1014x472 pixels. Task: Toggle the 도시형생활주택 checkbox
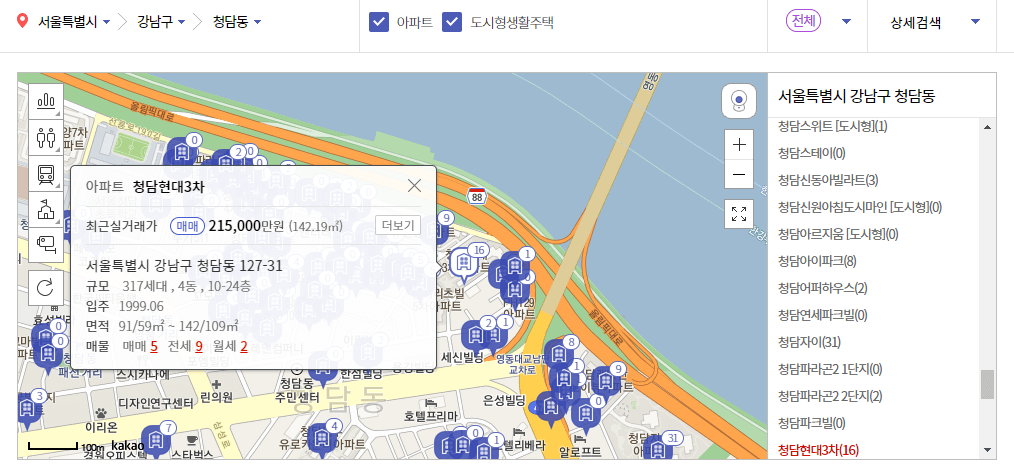pos(452,22)
